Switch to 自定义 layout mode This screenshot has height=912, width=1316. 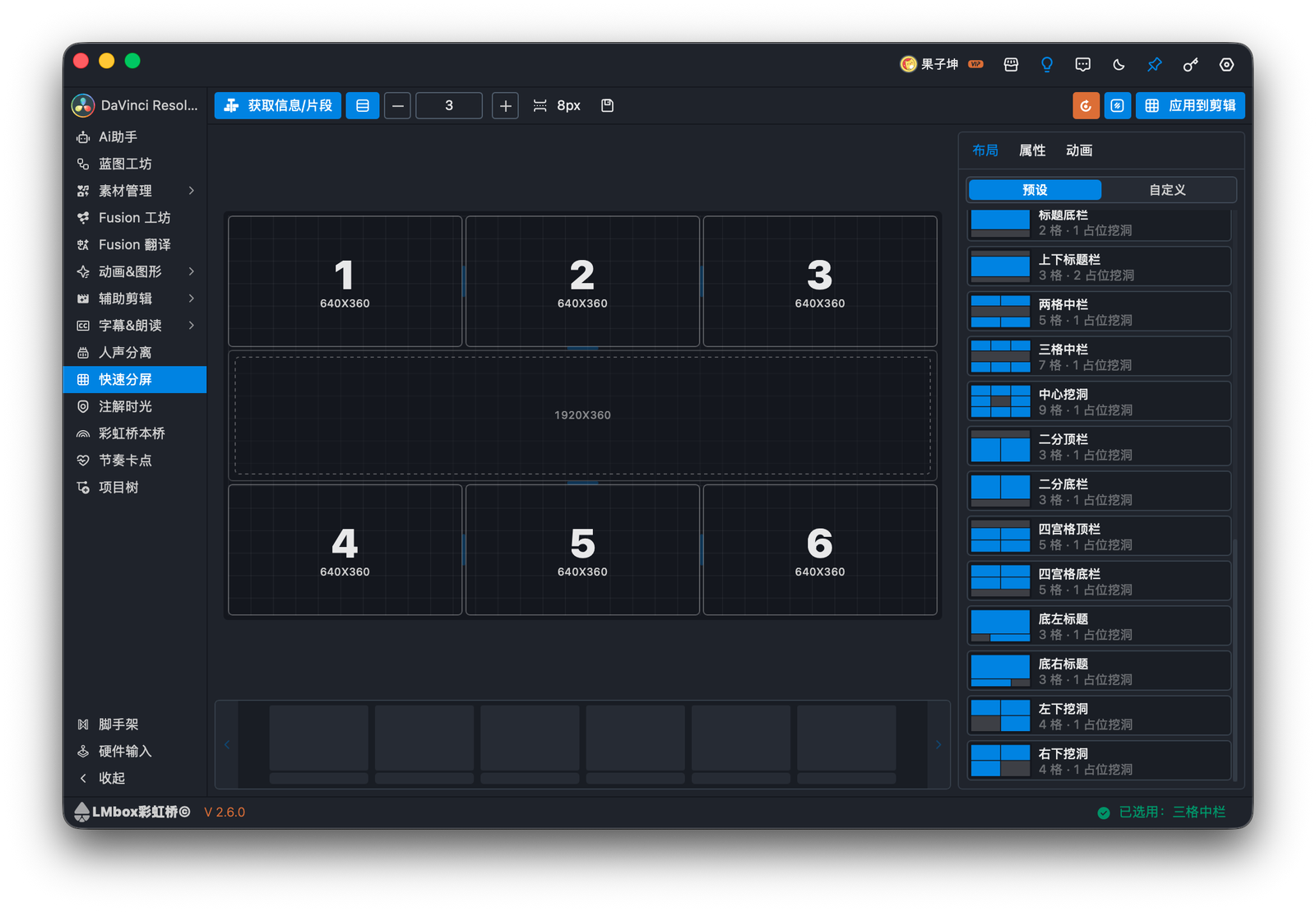coord(1168,190)
